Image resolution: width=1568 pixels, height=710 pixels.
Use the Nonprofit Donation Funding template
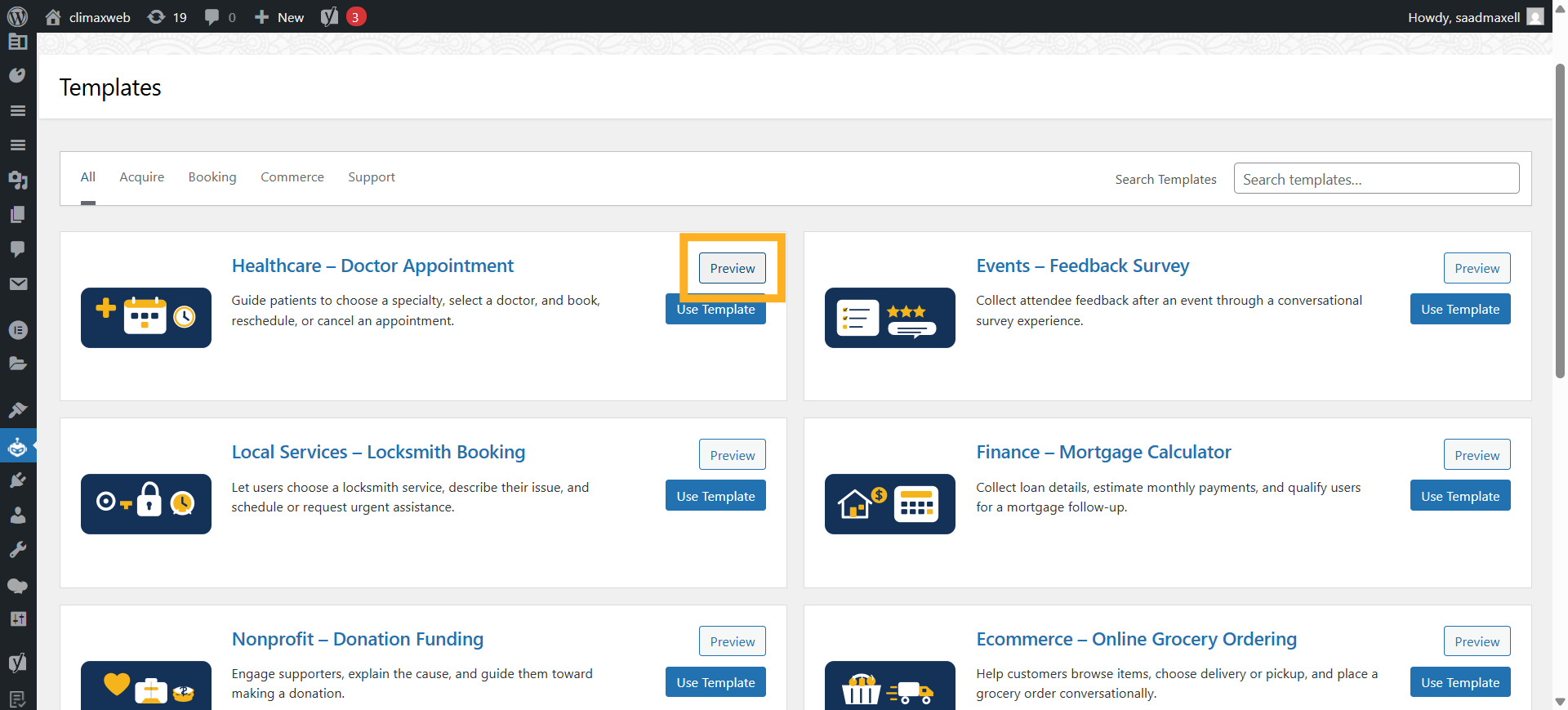(715, 682)
